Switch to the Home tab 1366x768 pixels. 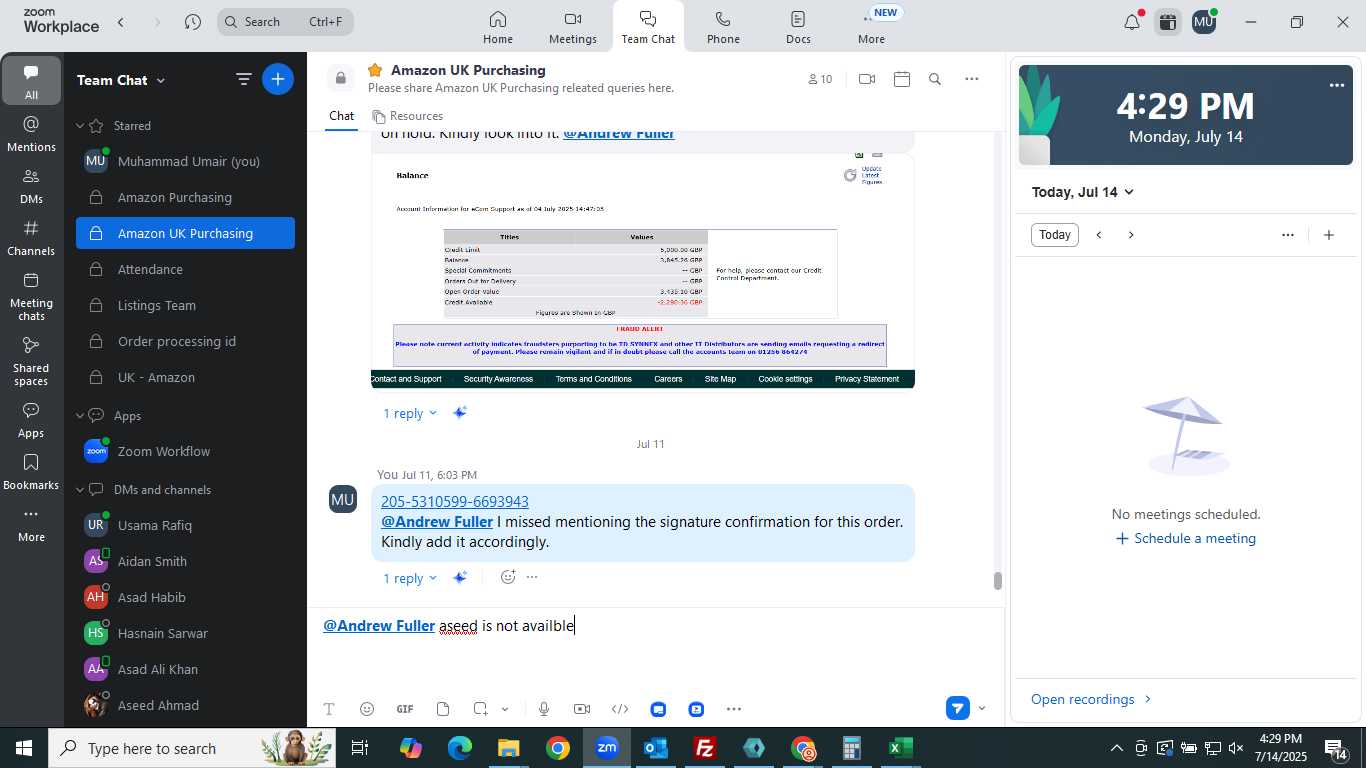498,27
